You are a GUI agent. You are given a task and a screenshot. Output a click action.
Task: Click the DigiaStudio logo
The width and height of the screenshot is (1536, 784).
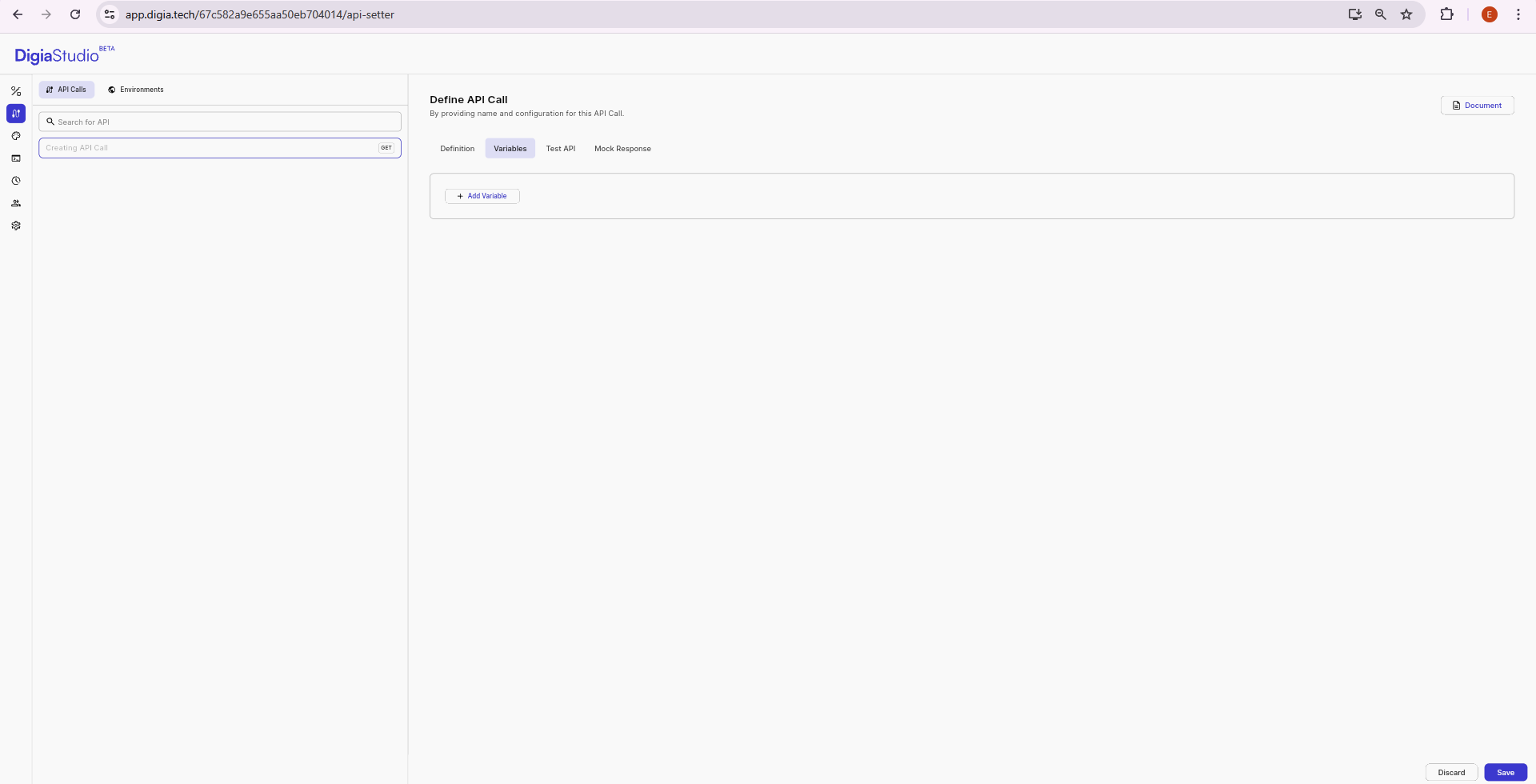click(57, 55)
